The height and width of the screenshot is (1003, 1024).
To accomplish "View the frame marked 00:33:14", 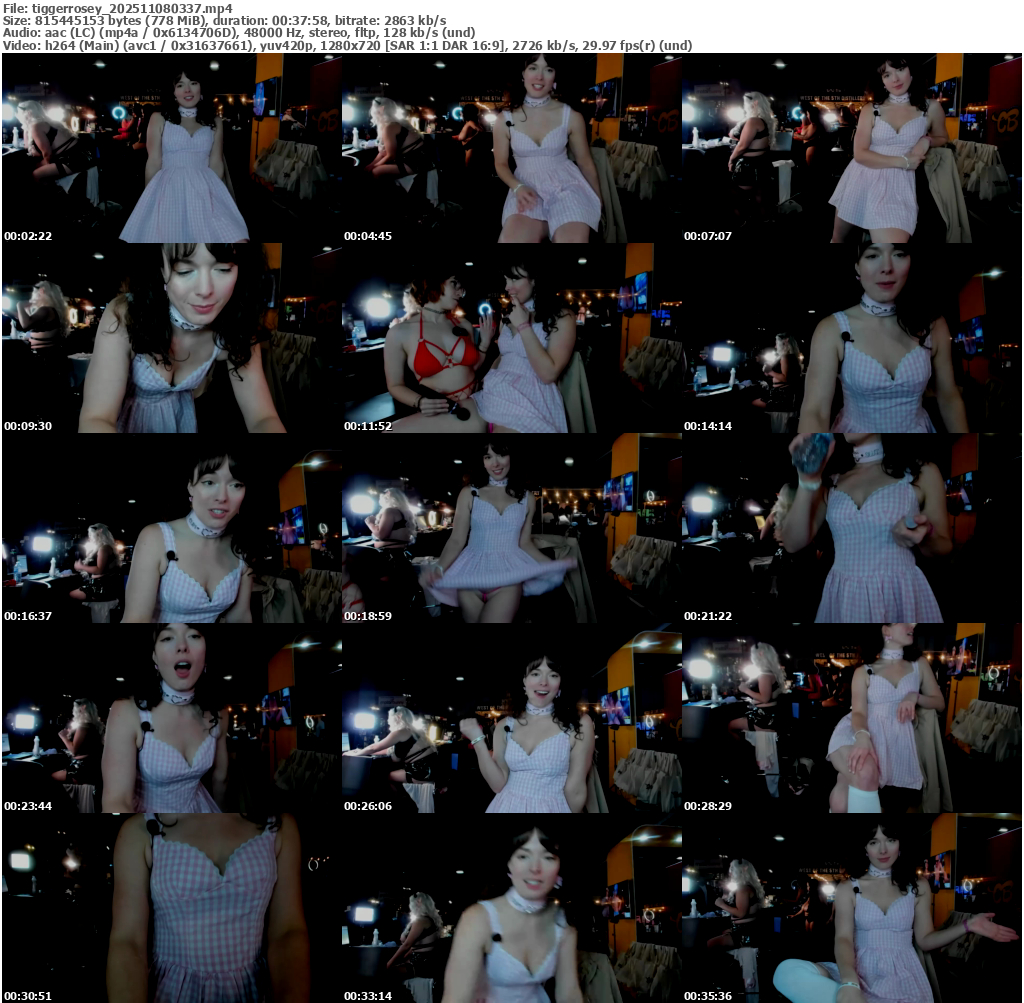I will point(511,908).
